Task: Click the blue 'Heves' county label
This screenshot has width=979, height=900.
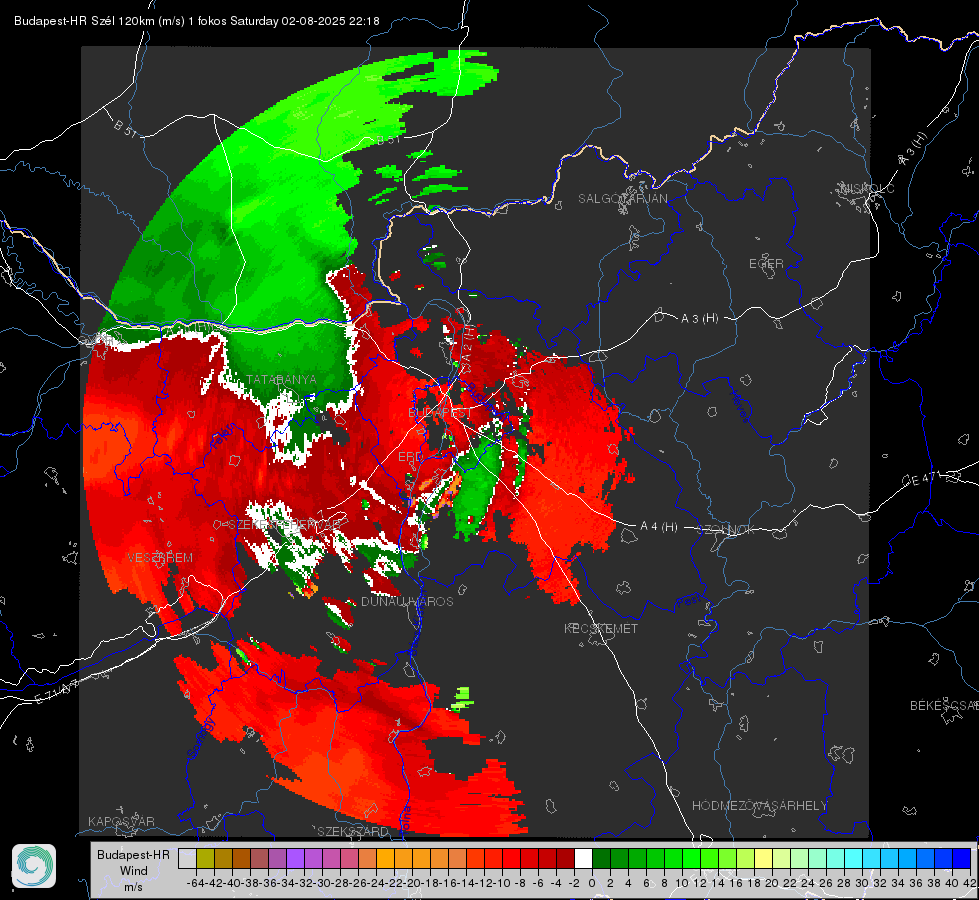Action: [739, 406]
